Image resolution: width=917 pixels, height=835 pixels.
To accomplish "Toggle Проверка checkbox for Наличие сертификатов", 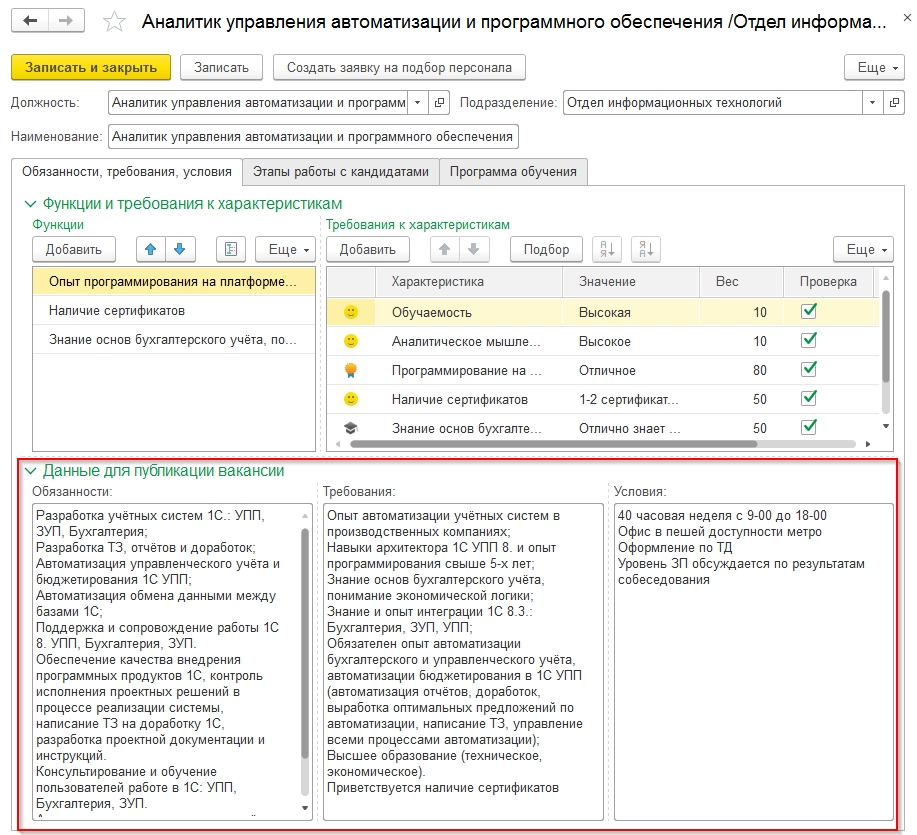I will pyautogui.click(x=809, y=398).
